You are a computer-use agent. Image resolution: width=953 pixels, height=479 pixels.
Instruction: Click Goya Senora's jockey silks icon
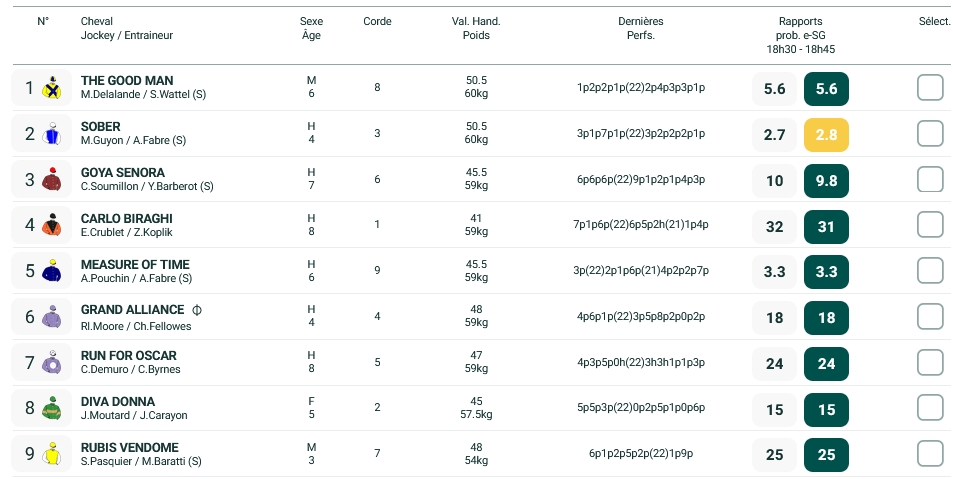pyautogui.click(x=52, y=181)
